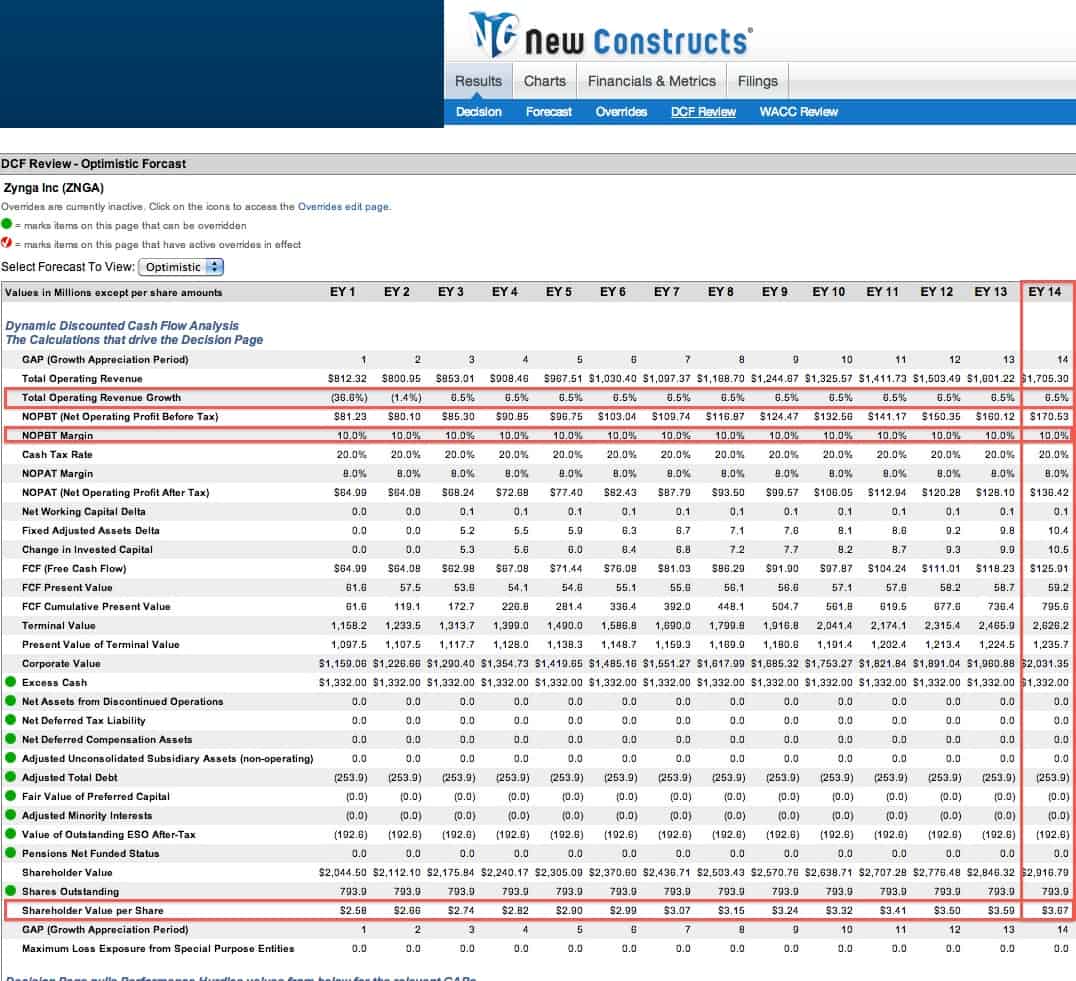Viewport: 1076px width, 981px height.
Task: Click the 'EY 7' column header
Action: [x=666, y=292]
